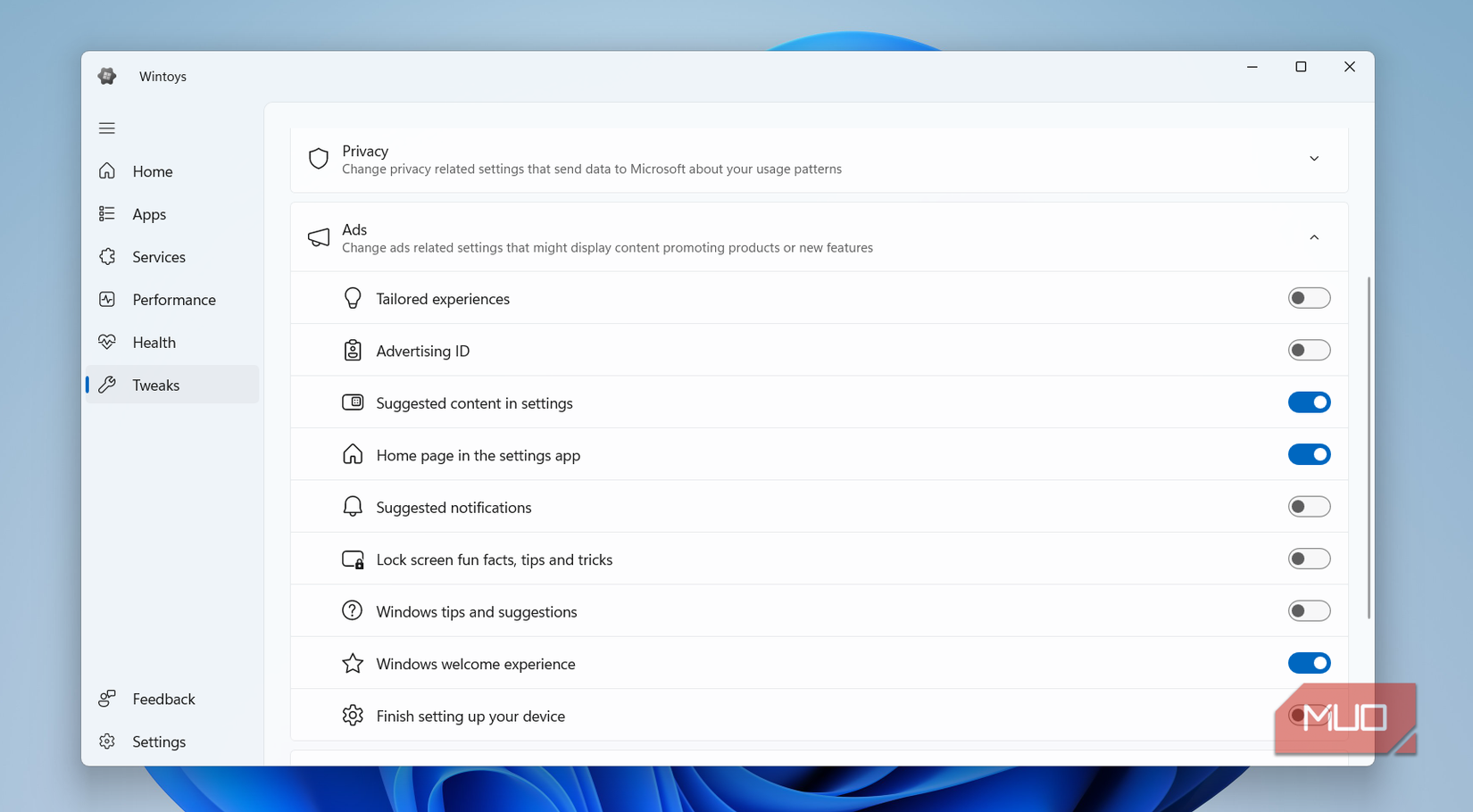
Task: Click the Services gear icon
Action: pos(107,256)
